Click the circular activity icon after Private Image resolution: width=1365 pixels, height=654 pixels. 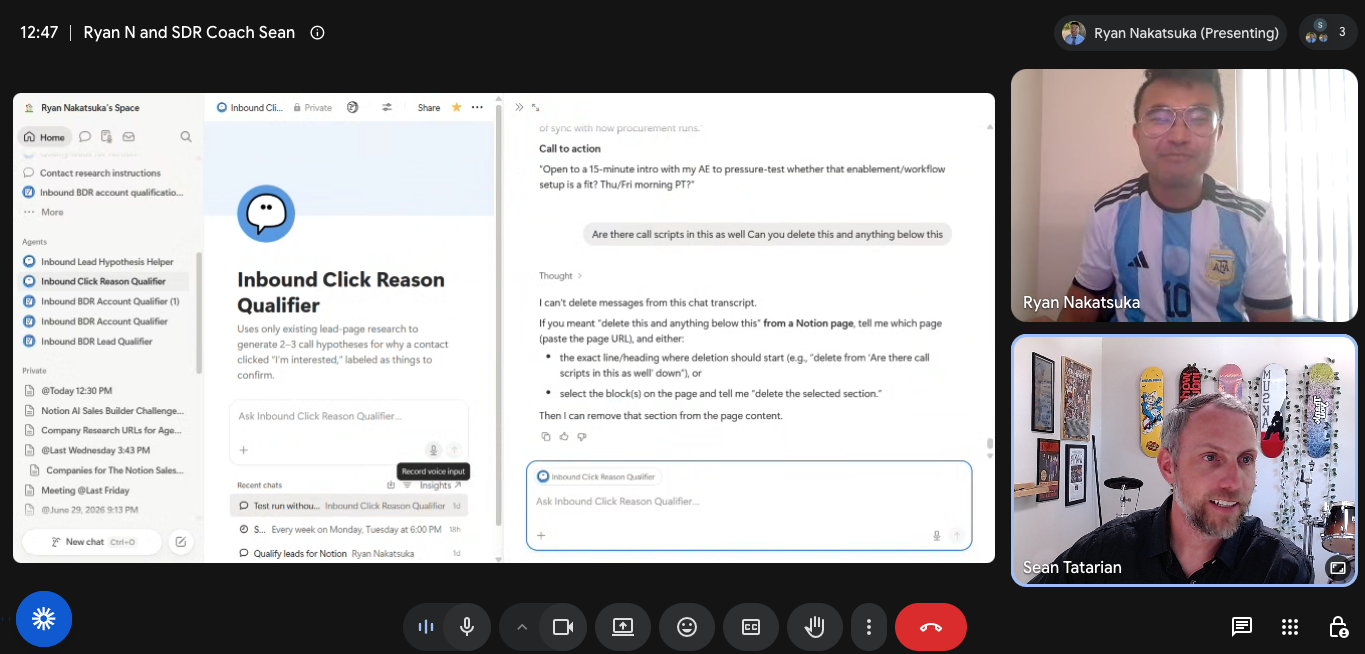click(352, 107)
